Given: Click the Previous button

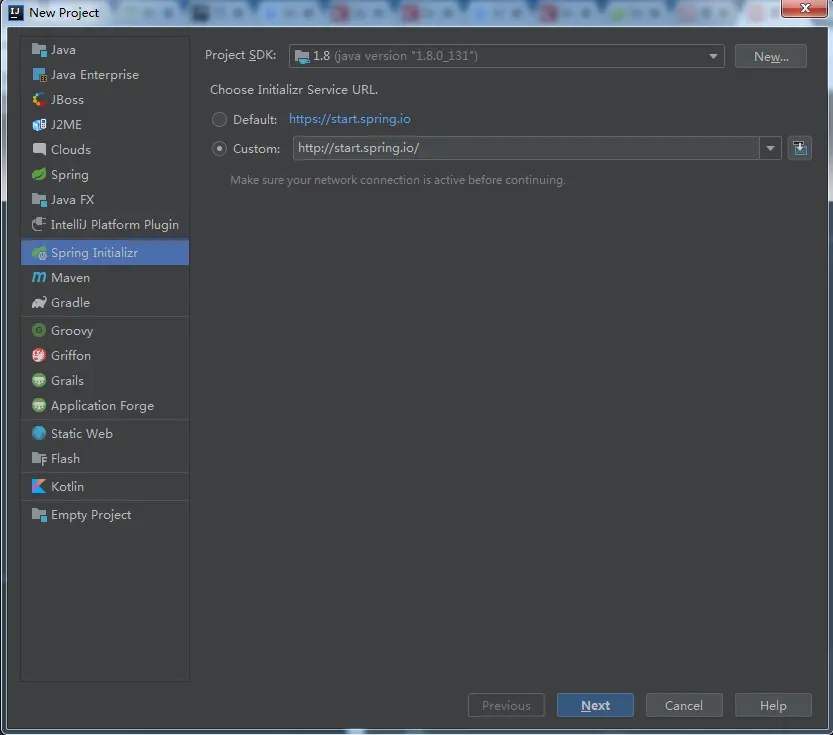Looking at the screenshot, I should point(506,705).
